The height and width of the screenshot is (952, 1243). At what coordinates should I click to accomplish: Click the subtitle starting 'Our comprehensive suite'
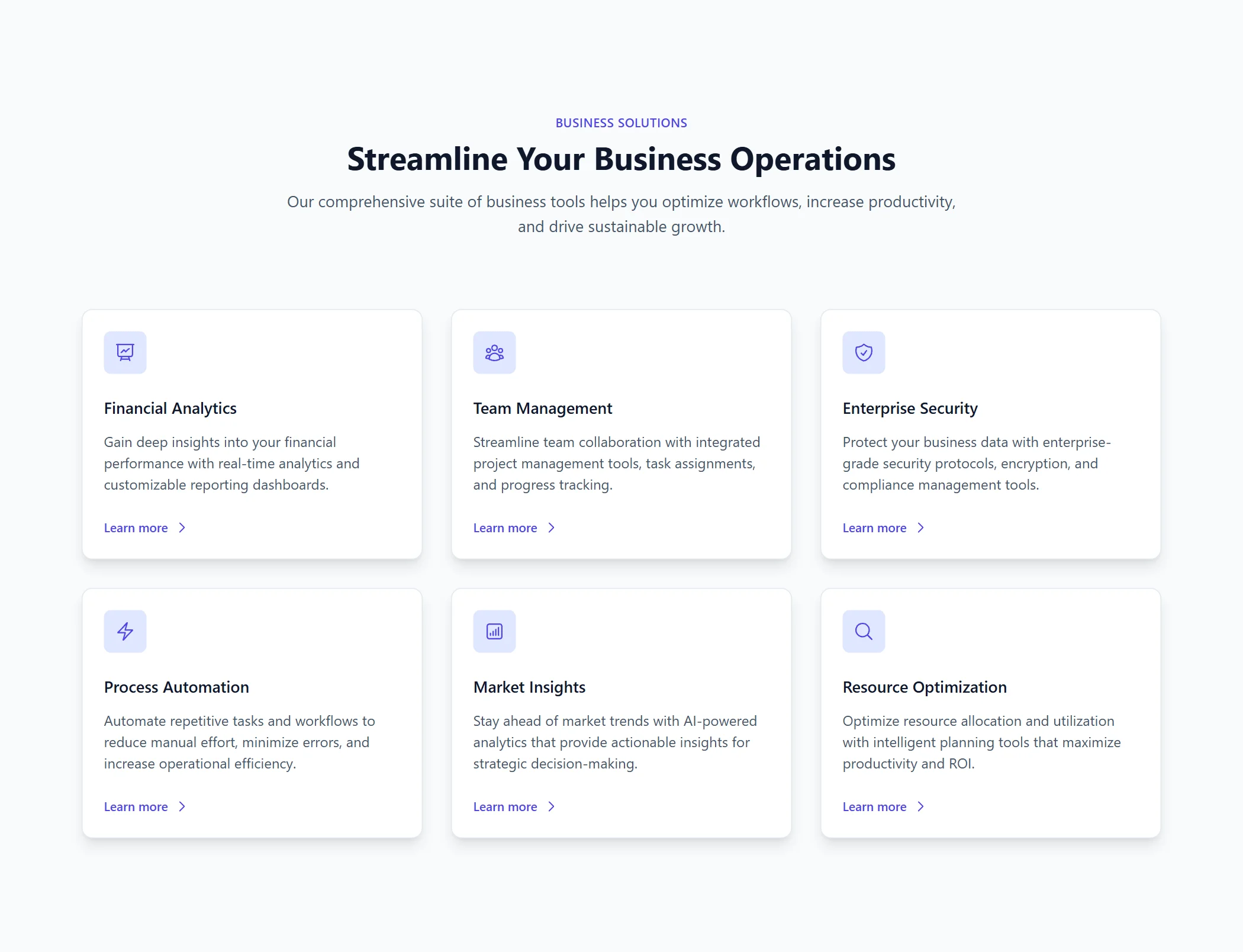[x=621, y=214]
